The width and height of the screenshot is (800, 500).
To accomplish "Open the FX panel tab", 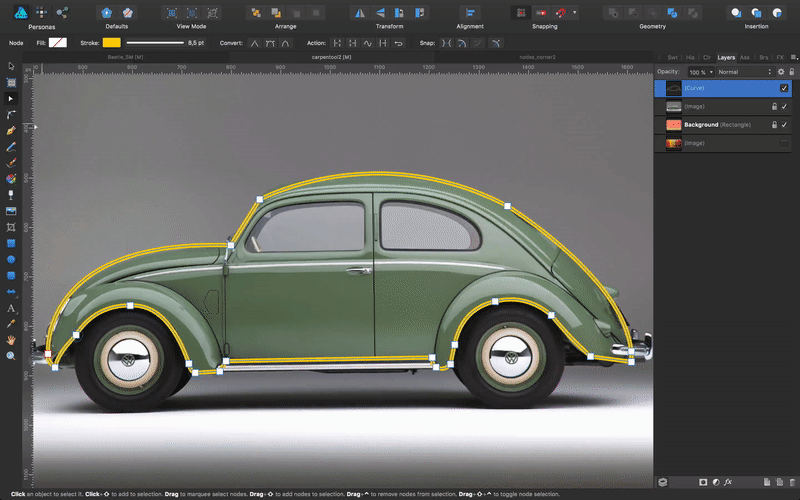I will coord(780,58).
